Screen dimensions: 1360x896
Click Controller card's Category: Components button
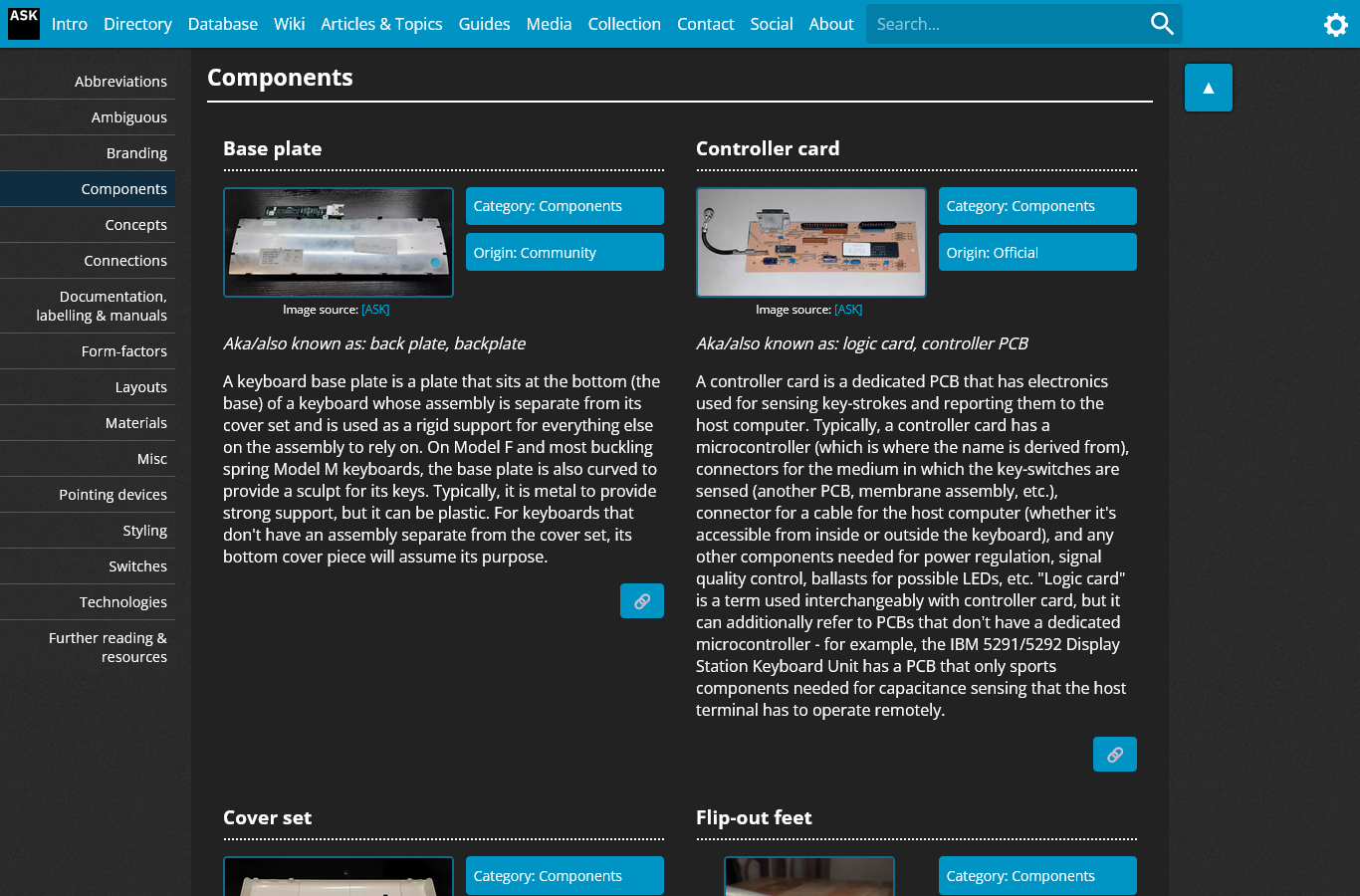tap(1037, 206)
